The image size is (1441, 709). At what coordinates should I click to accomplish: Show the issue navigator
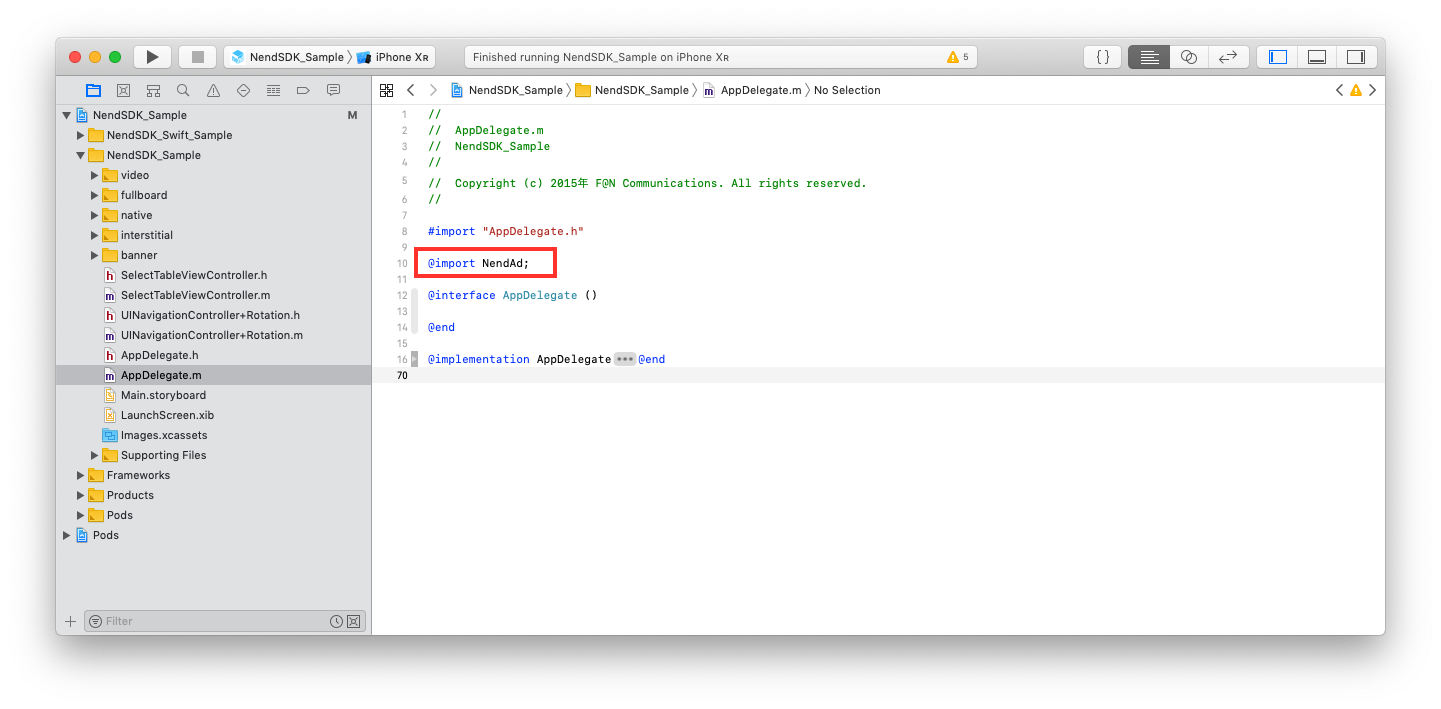(x=213, y=90)
